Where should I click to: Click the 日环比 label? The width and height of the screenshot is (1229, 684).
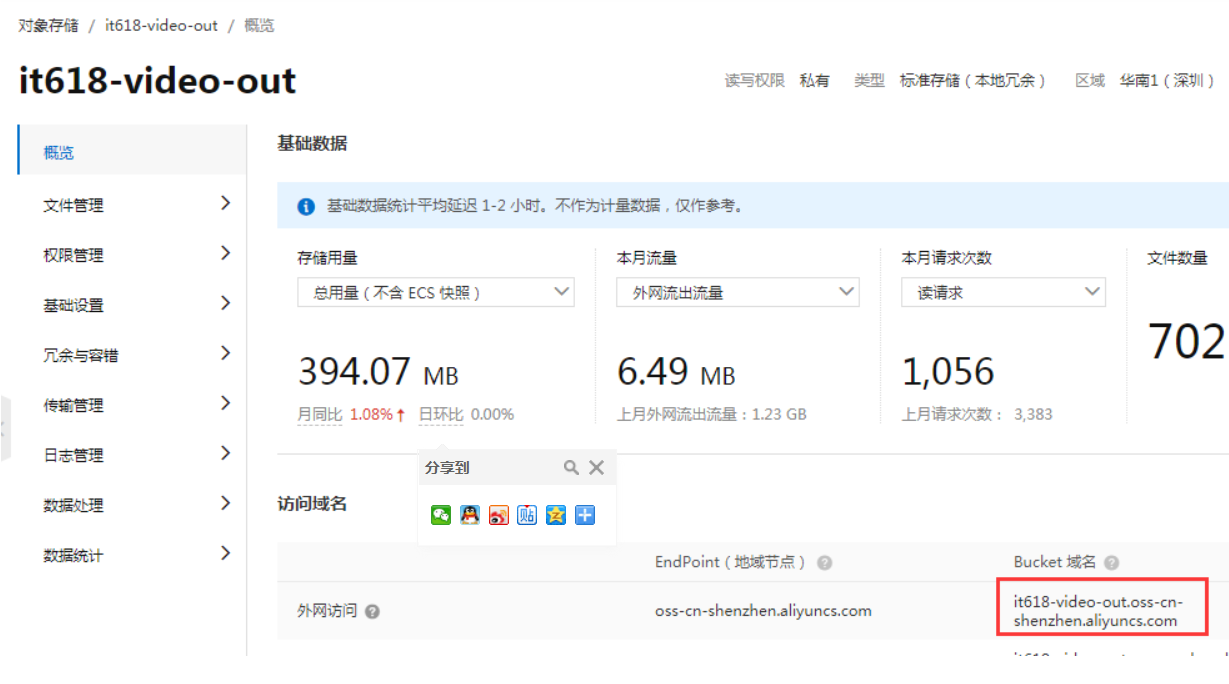[x=441, y=414]
